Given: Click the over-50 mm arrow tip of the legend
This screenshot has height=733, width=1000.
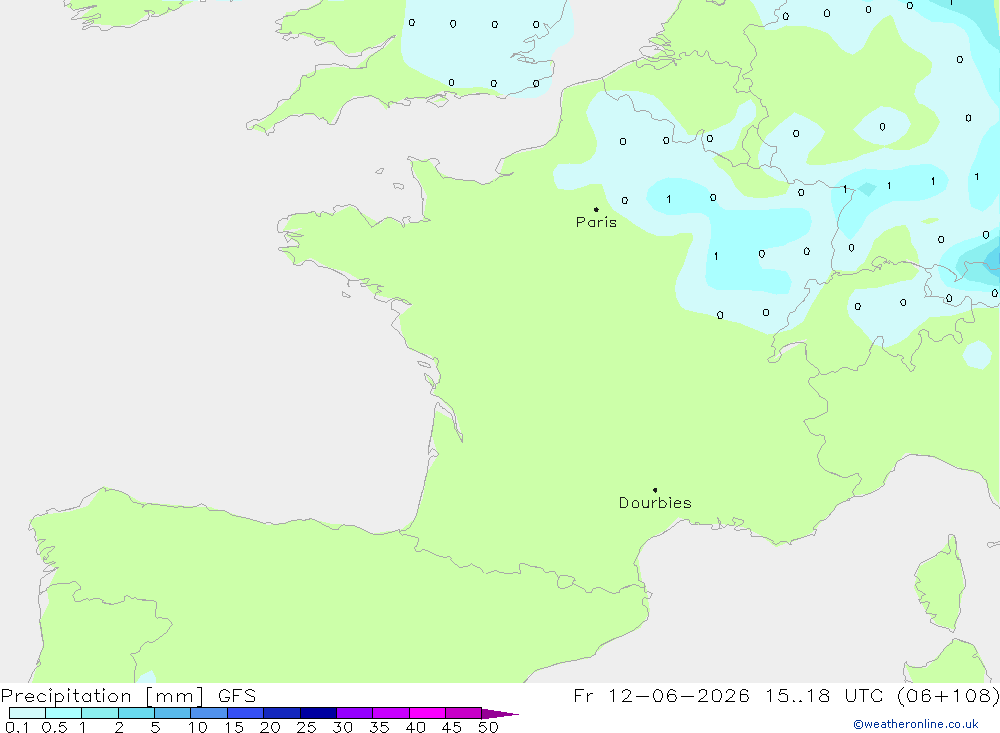Looking at the screenshot, I should click(500, 713).
